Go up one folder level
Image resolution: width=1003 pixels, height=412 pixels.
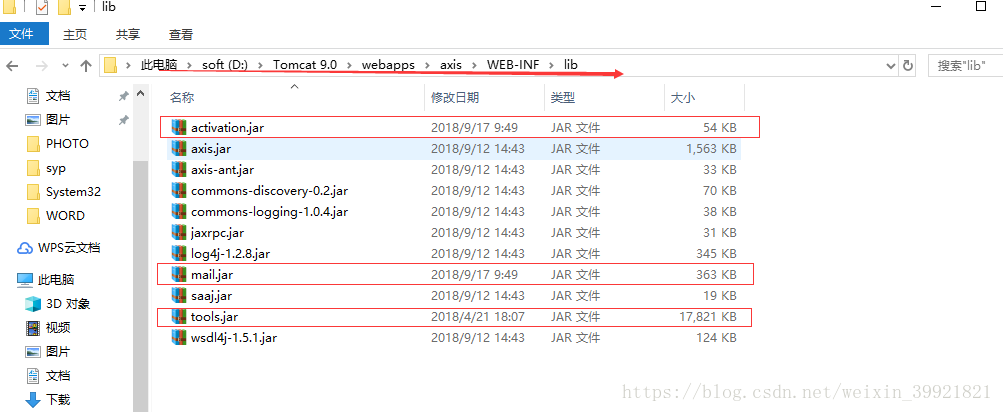coord(86,65)
